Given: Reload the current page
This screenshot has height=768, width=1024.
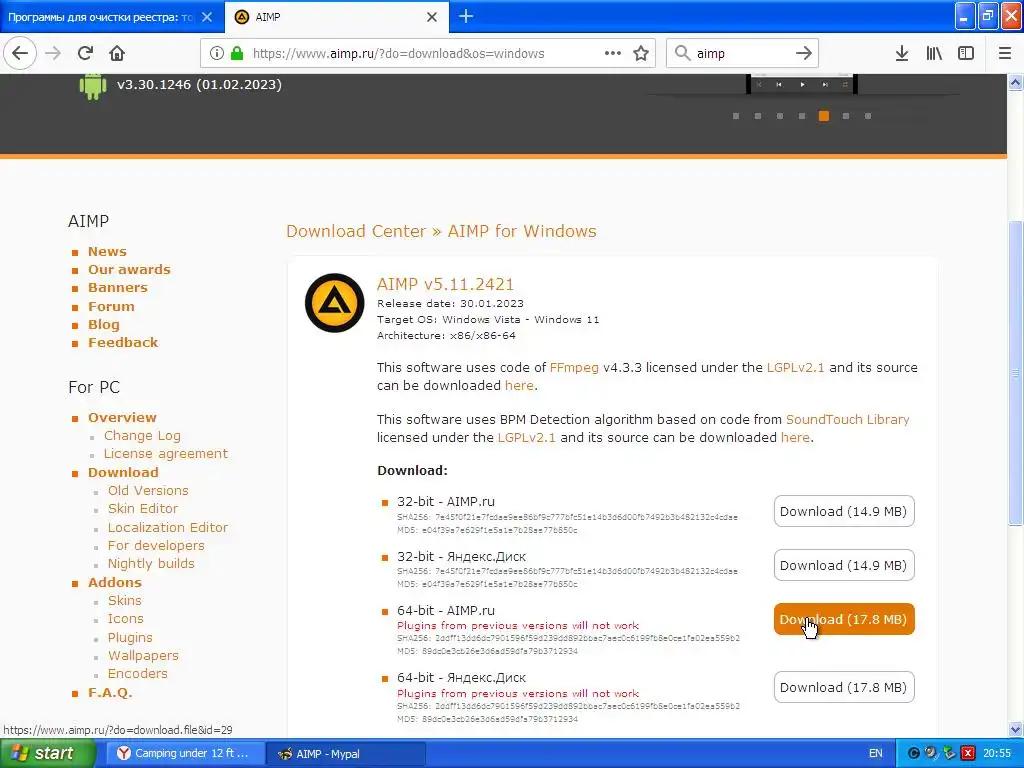Looking at the screenshot, I should click(x=85, y=54).
